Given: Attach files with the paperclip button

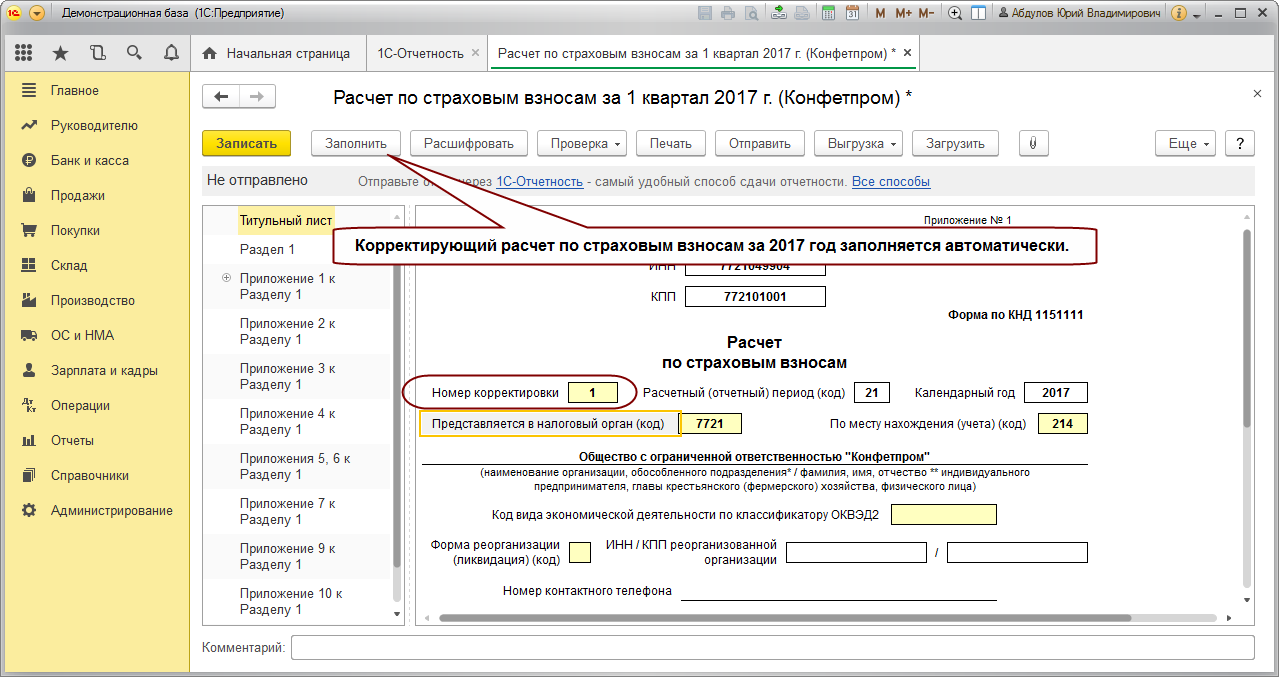Looking at the screenshot, I should point(1033,143).
